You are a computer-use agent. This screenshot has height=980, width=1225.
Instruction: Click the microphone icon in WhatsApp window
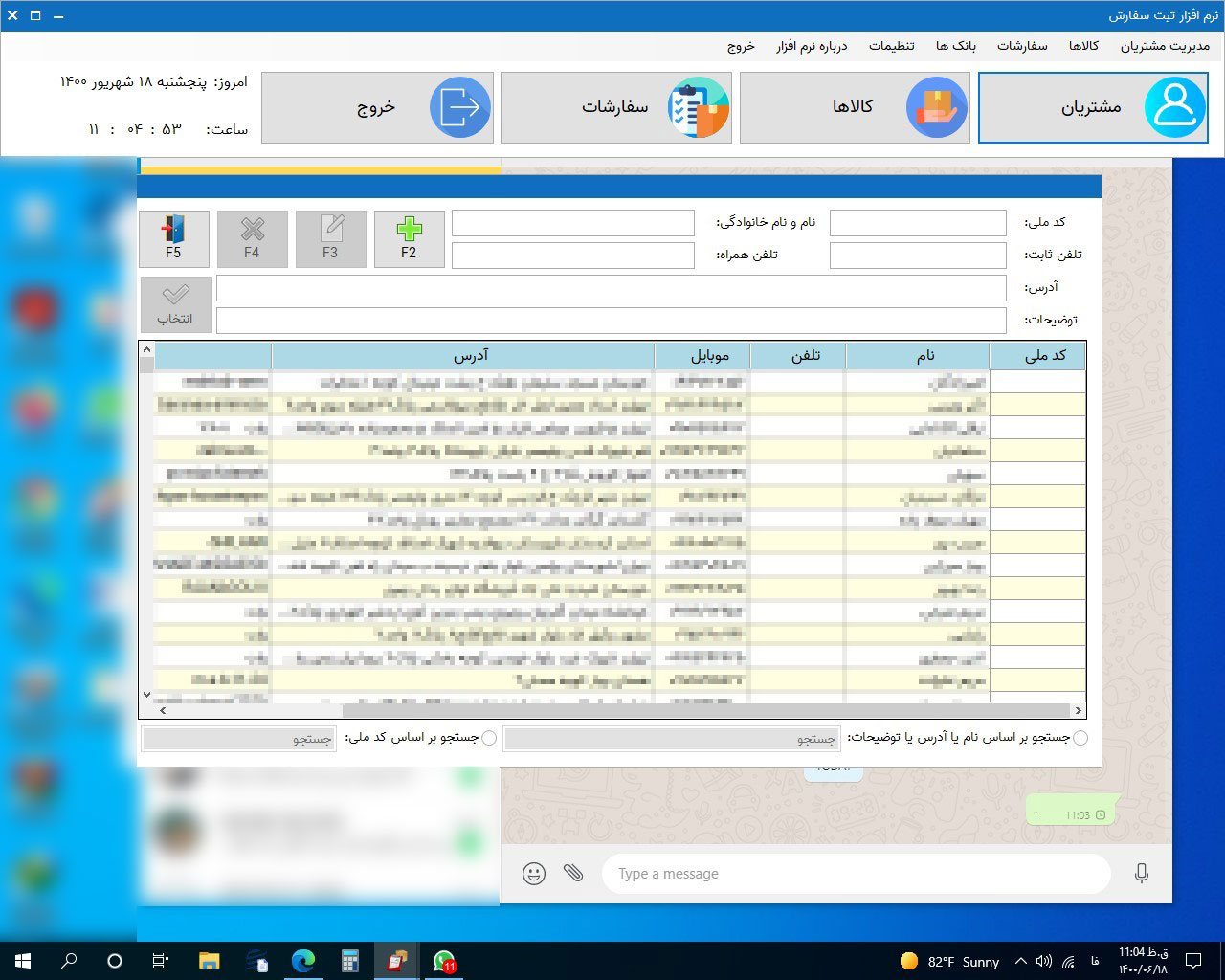tap(1141, 873)
